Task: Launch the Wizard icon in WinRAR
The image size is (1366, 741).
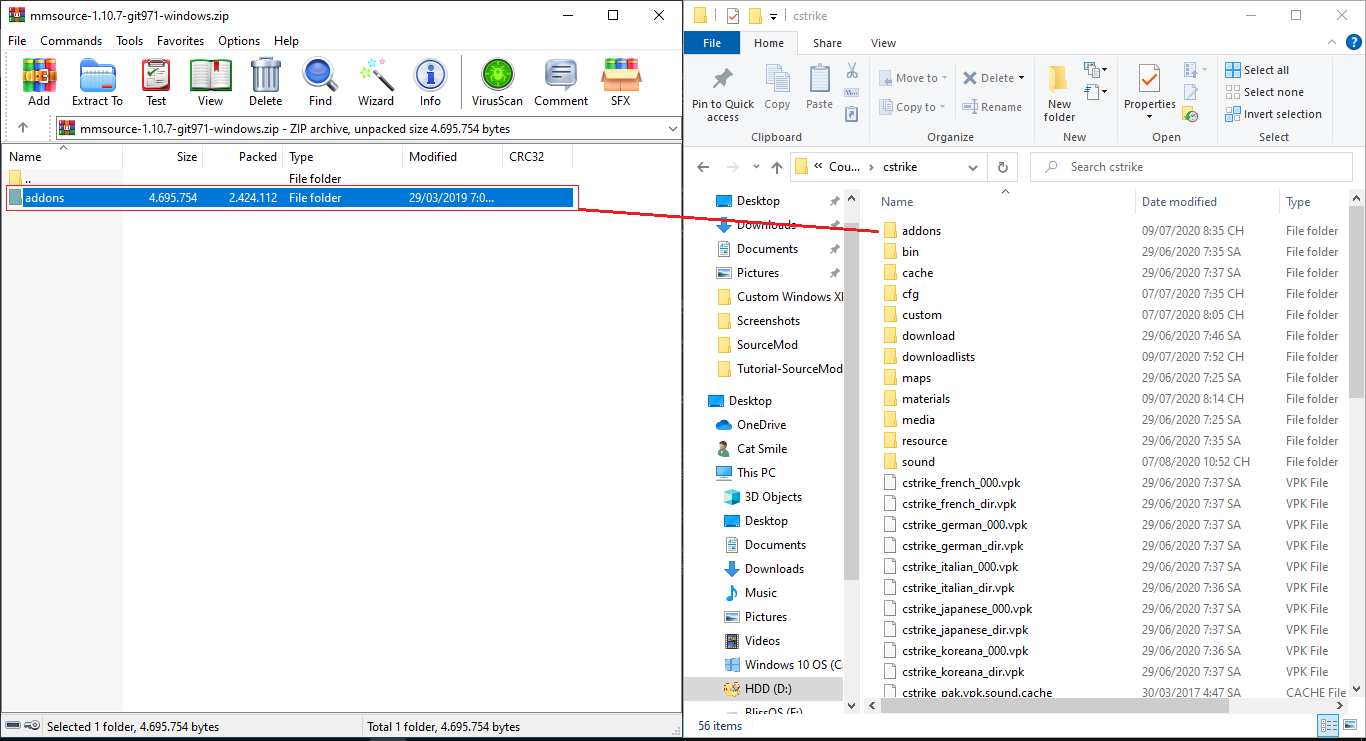Action: tap(376, 82)
